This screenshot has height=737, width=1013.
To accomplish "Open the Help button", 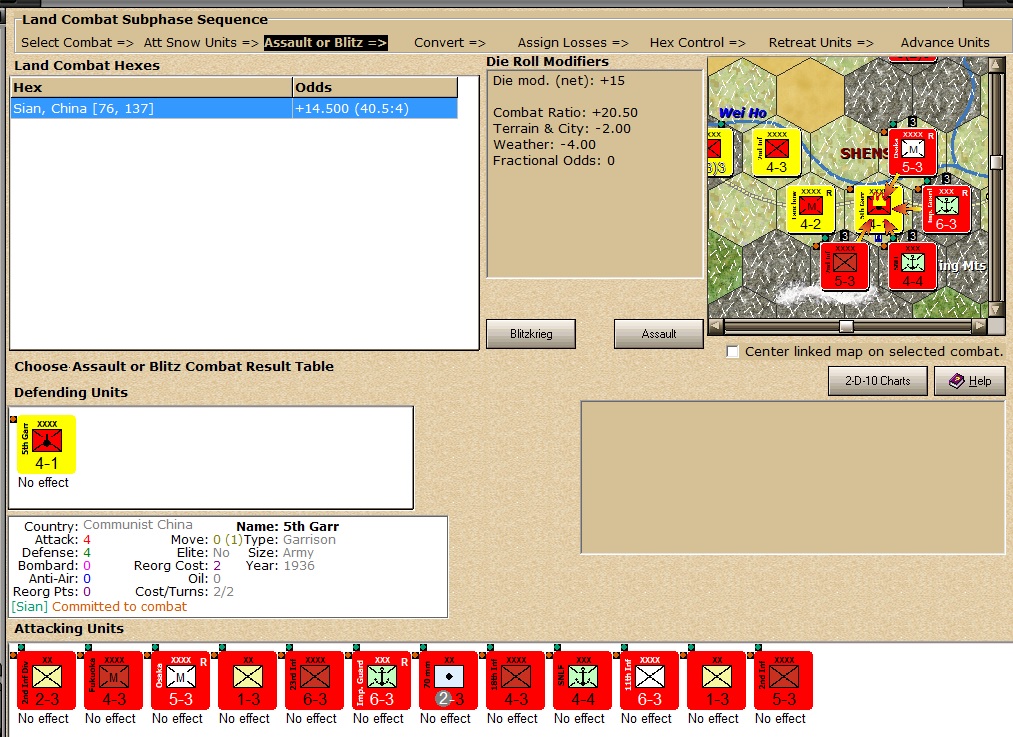I will pyautogui.click(x=970, y=381).
